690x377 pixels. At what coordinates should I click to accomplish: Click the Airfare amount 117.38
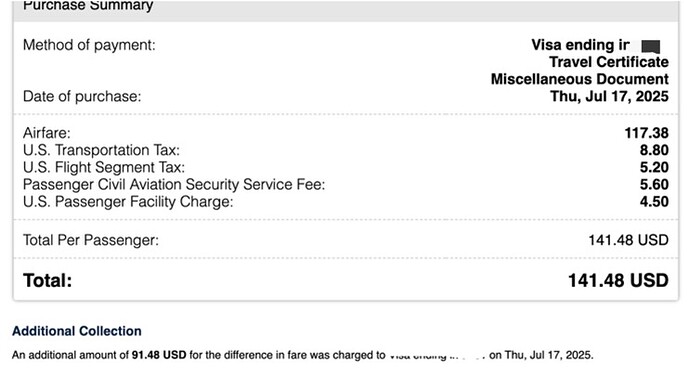646,133
